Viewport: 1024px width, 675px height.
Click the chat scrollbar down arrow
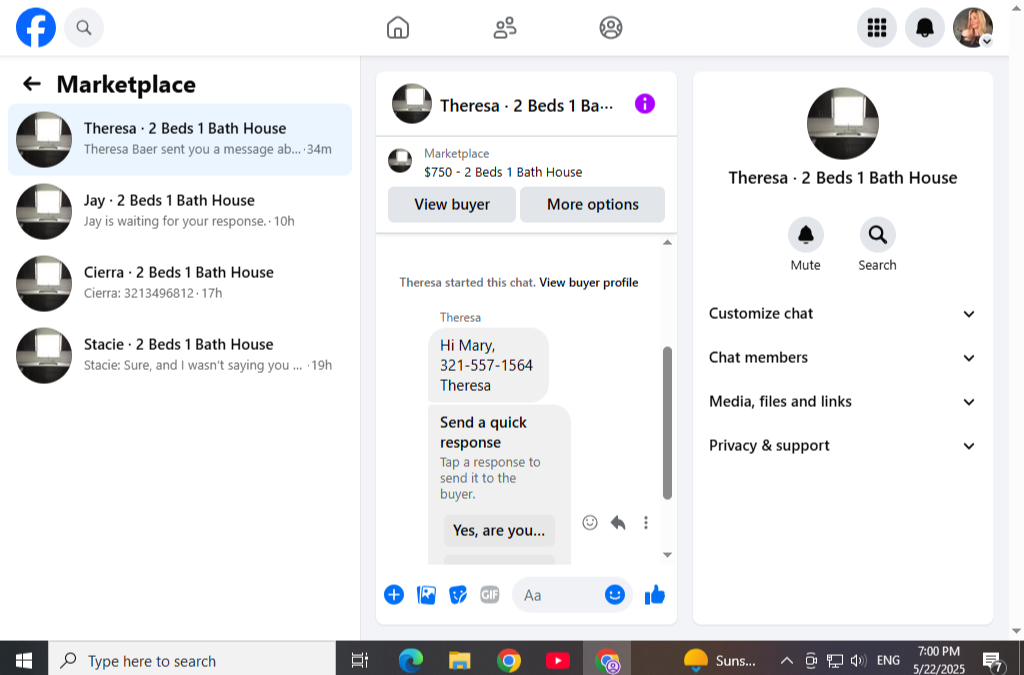pos(667,555)
